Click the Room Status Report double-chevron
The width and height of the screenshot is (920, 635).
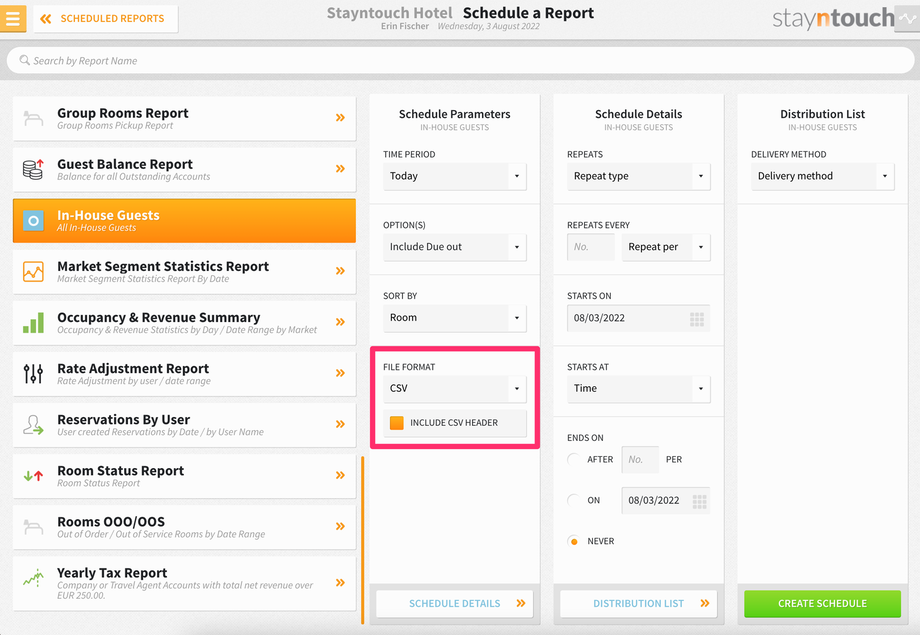(x=340, y=475)
